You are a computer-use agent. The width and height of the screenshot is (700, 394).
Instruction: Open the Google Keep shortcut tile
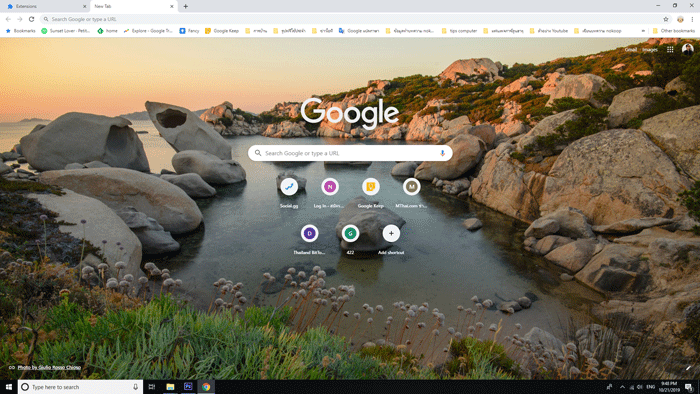coord(371,193)
